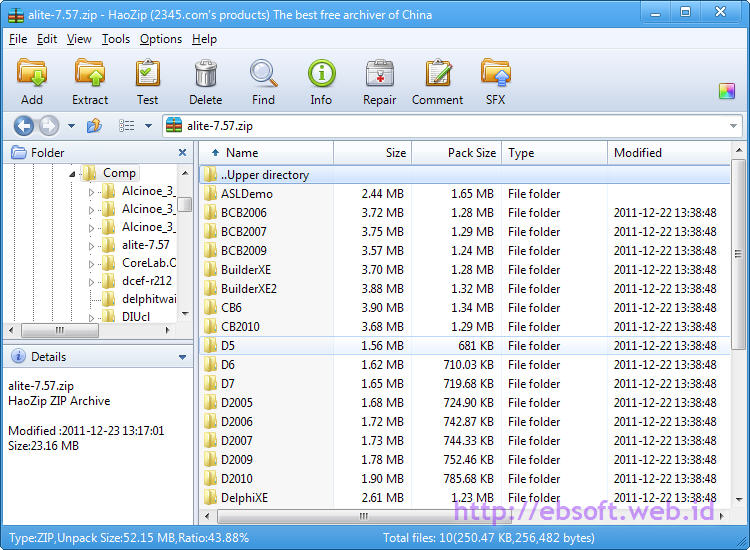Open the Edit menu
This screenshot has width=750, height=550.
point(47,39)
